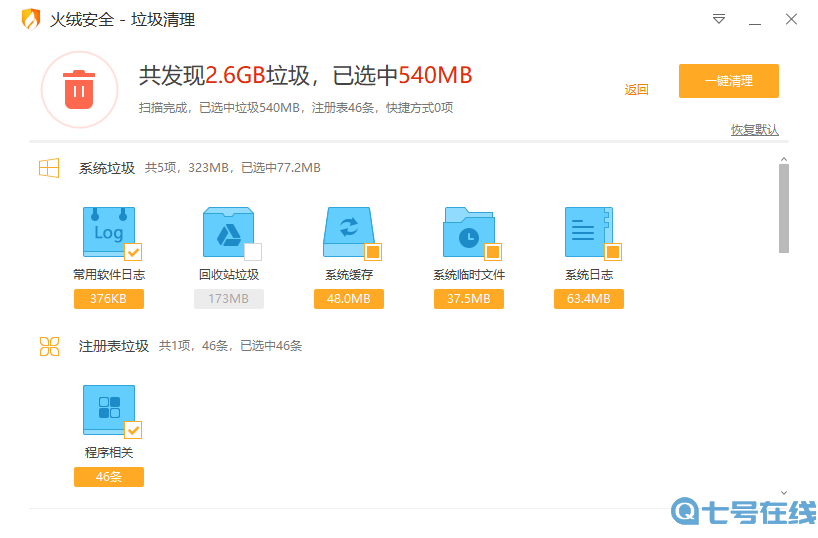Click the 173MB size badge
This screenshot has height=538, width=818.
pos(228,299)
